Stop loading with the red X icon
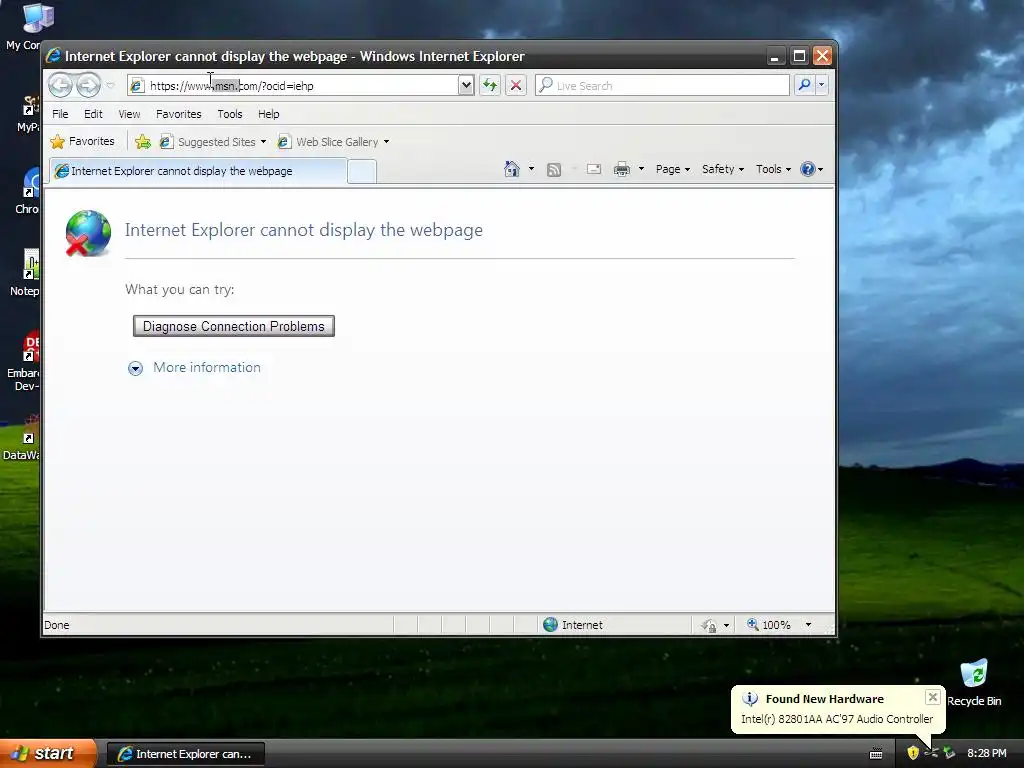 click(516, 86)
